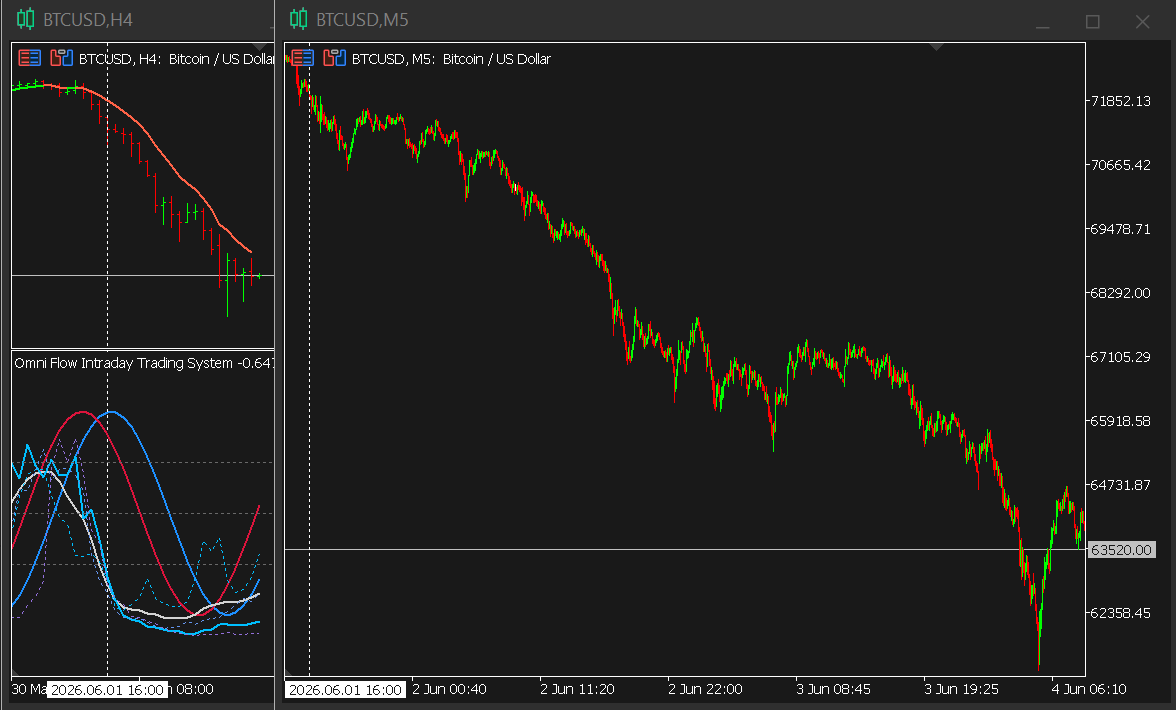Viewport: 1176px width, 710px height.
Task: Click the 2 Jun 11:20 time label
Action: [x=578, y=689]
